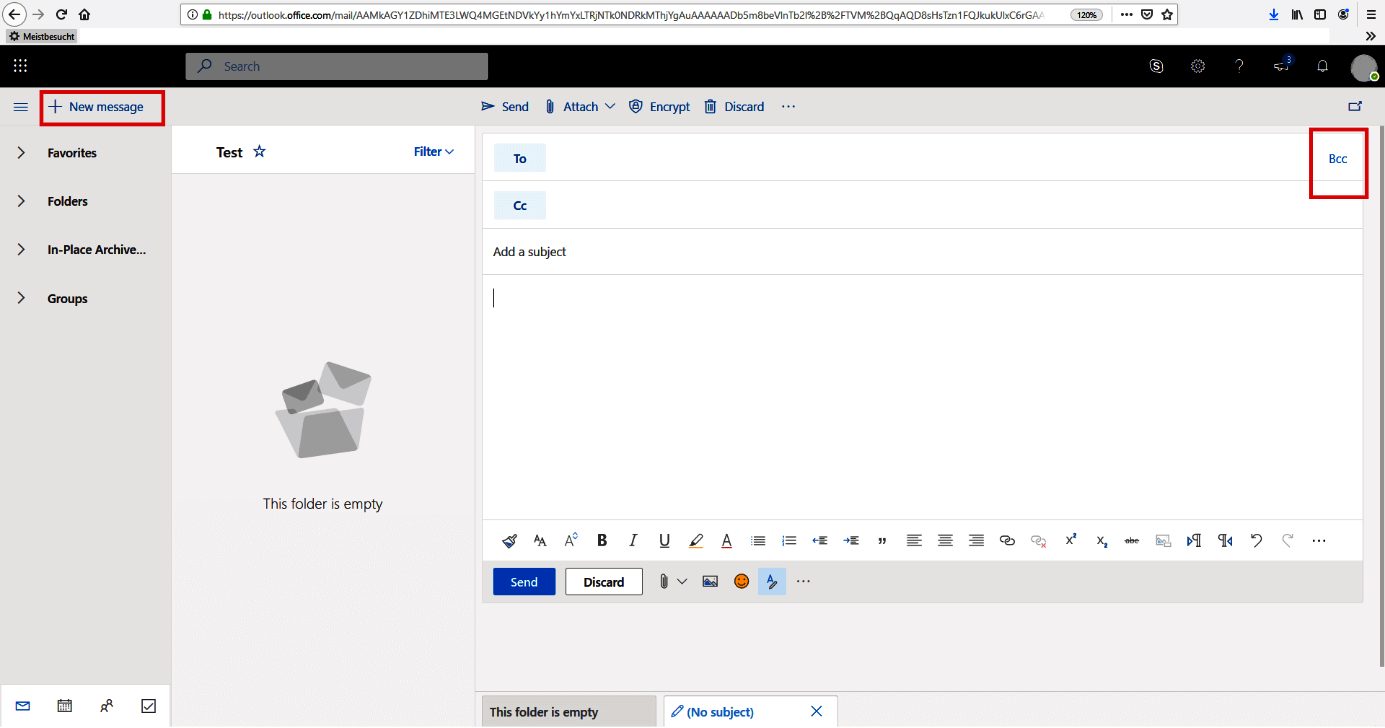Toggle italic formatting
The image size is (1385, 728).
tap(633, 540)
